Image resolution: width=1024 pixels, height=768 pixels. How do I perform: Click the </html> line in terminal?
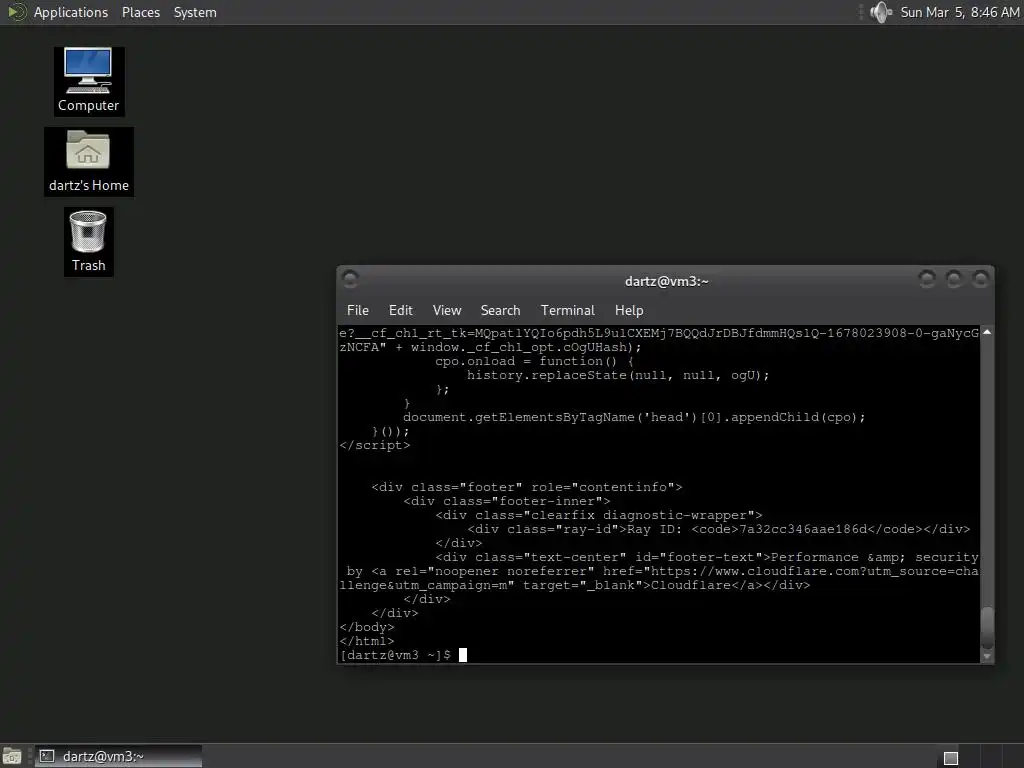click(367, 641)
